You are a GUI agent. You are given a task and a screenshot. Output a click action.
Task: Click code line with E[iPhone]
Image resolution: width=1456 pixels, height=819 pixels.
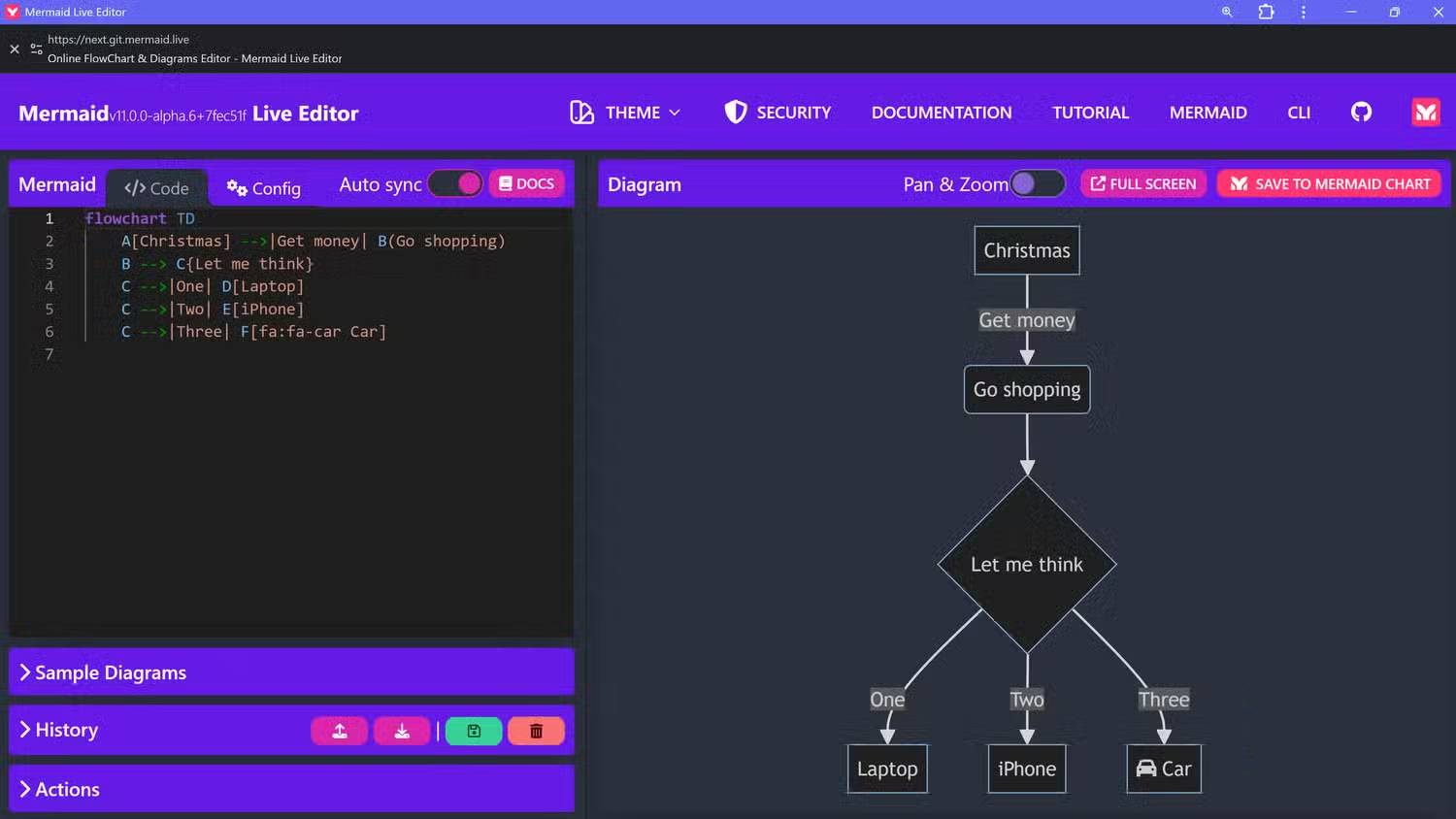click(213, 309)
